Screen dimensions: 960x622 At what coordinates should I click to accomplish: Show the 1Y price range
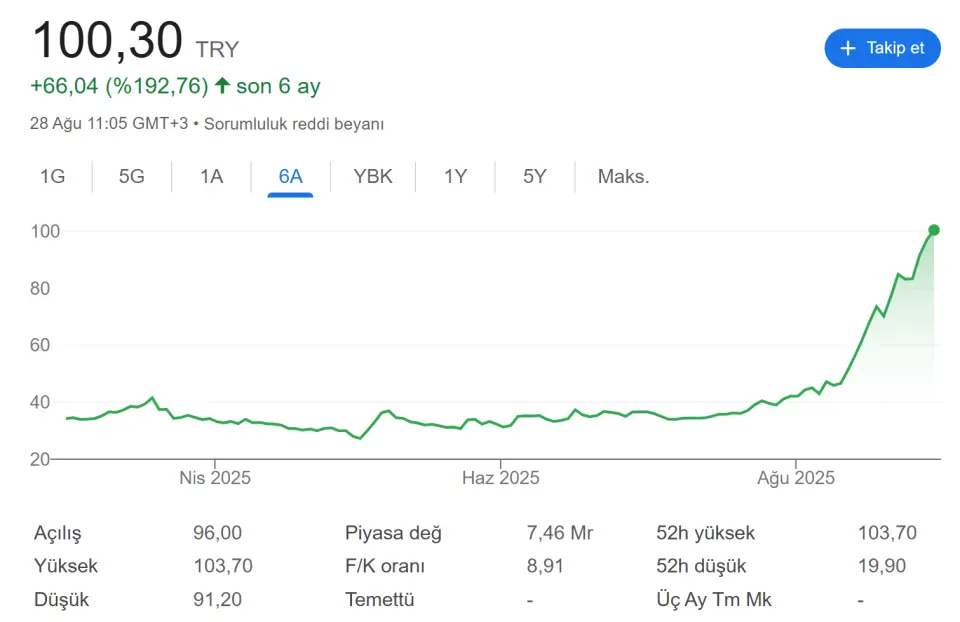(x=456, y=176)
